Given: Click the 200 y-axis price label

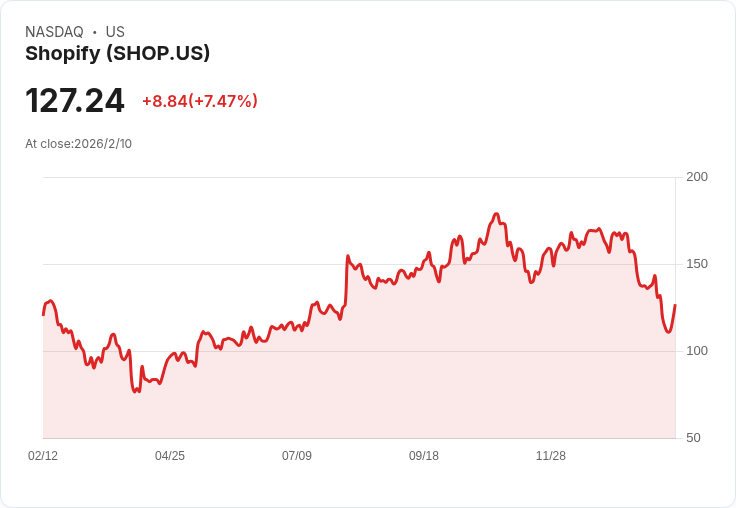Looking at the screenshot, I should pos(697,177).
